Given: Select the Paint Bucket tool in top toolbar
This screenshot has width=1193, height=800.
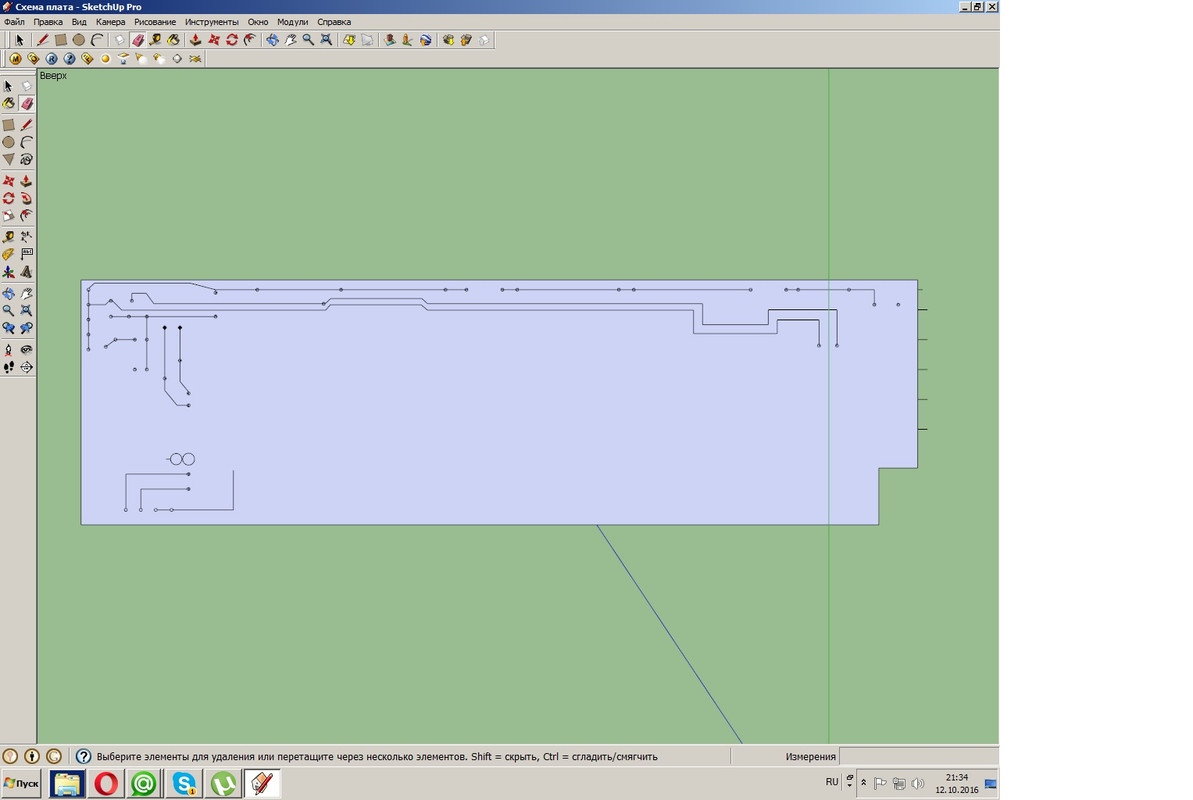Looking at the screenshot, I should [x=173, y=40].
